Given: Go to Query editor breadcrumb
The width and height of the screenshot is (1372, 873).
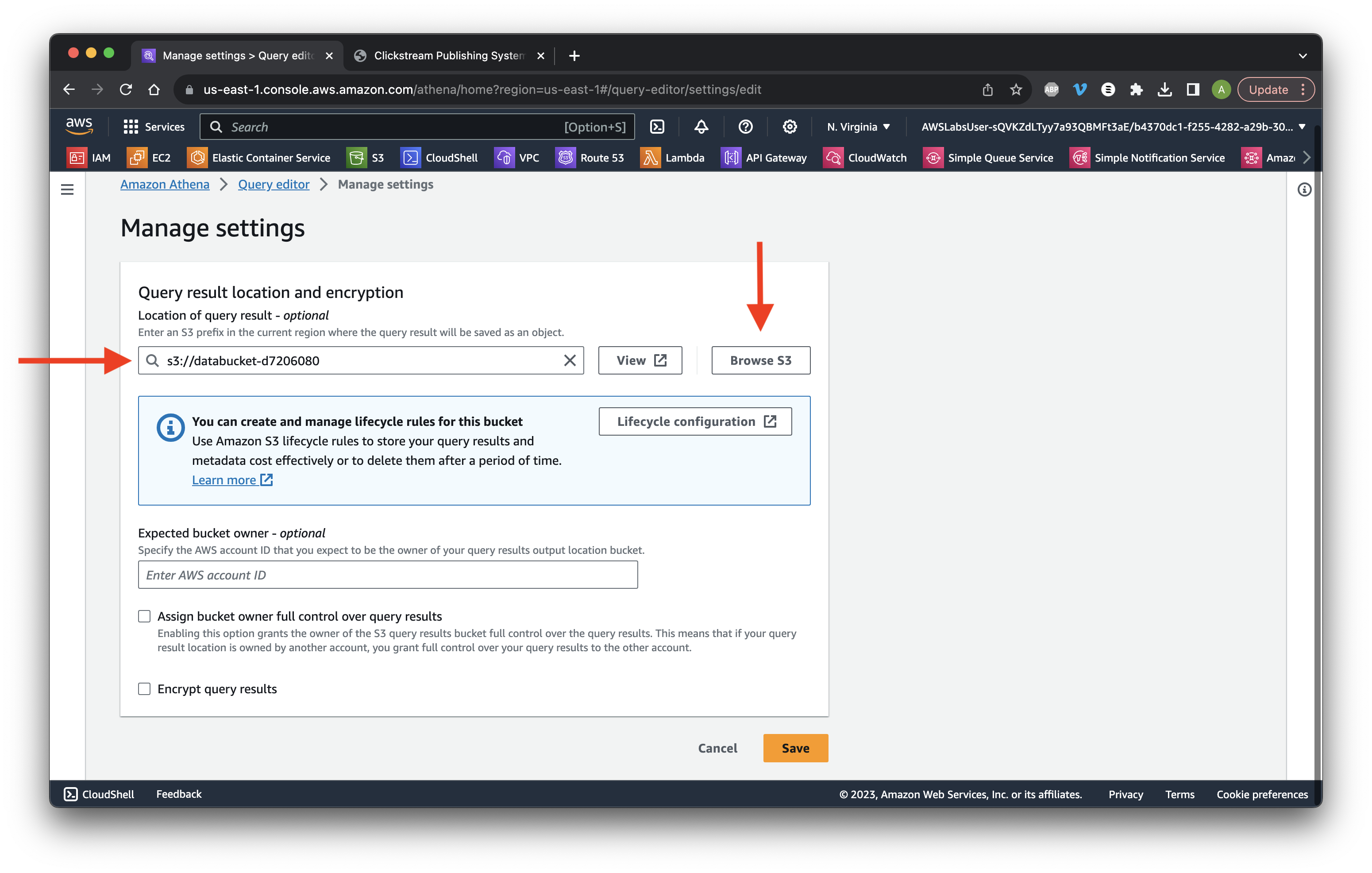Looking at the screenshot, I should pos(274,184).
